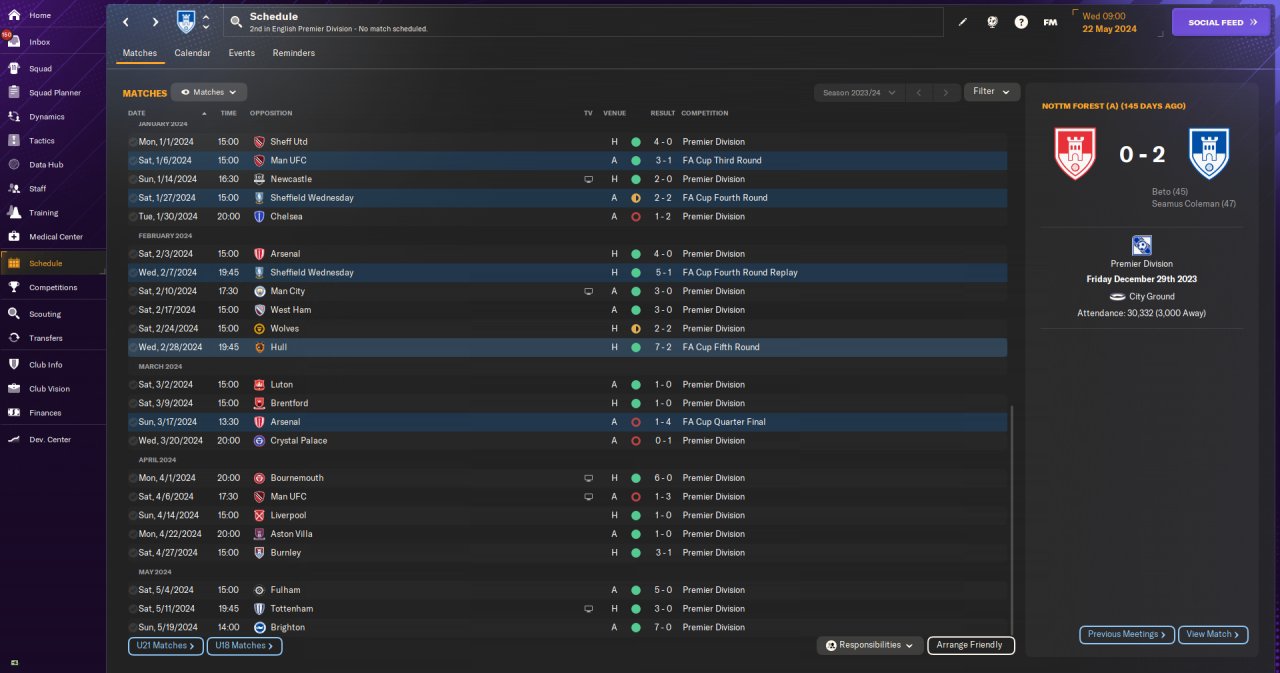Viewport: 1280px width, 673px height.
Task: Open Club Info in the sidebar
Action: tap(54, 365)
